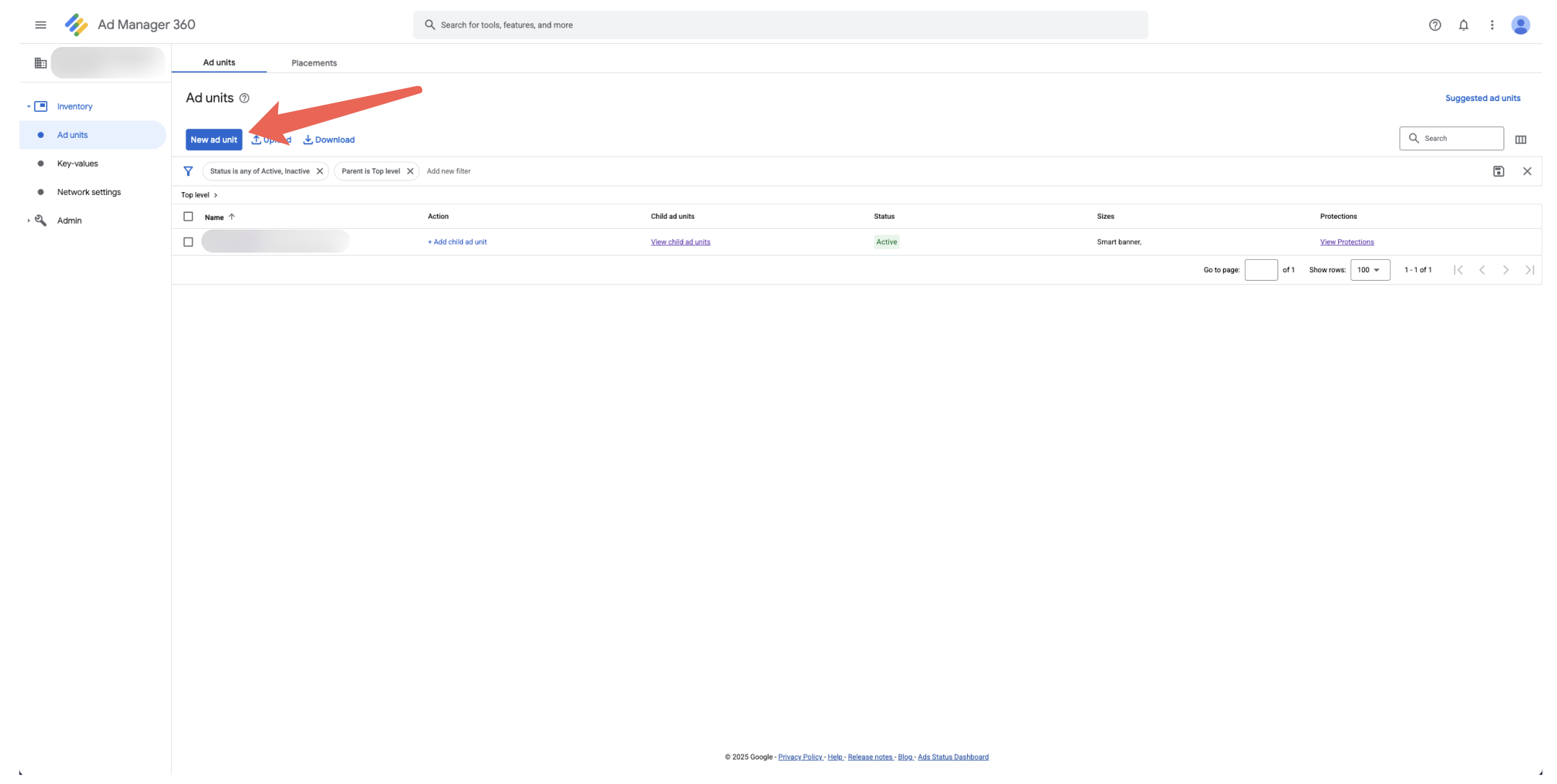Viewport: 1557px width, 784px height.
Task: Open the hamburger main menu icon
Action: tap(40, 25)
